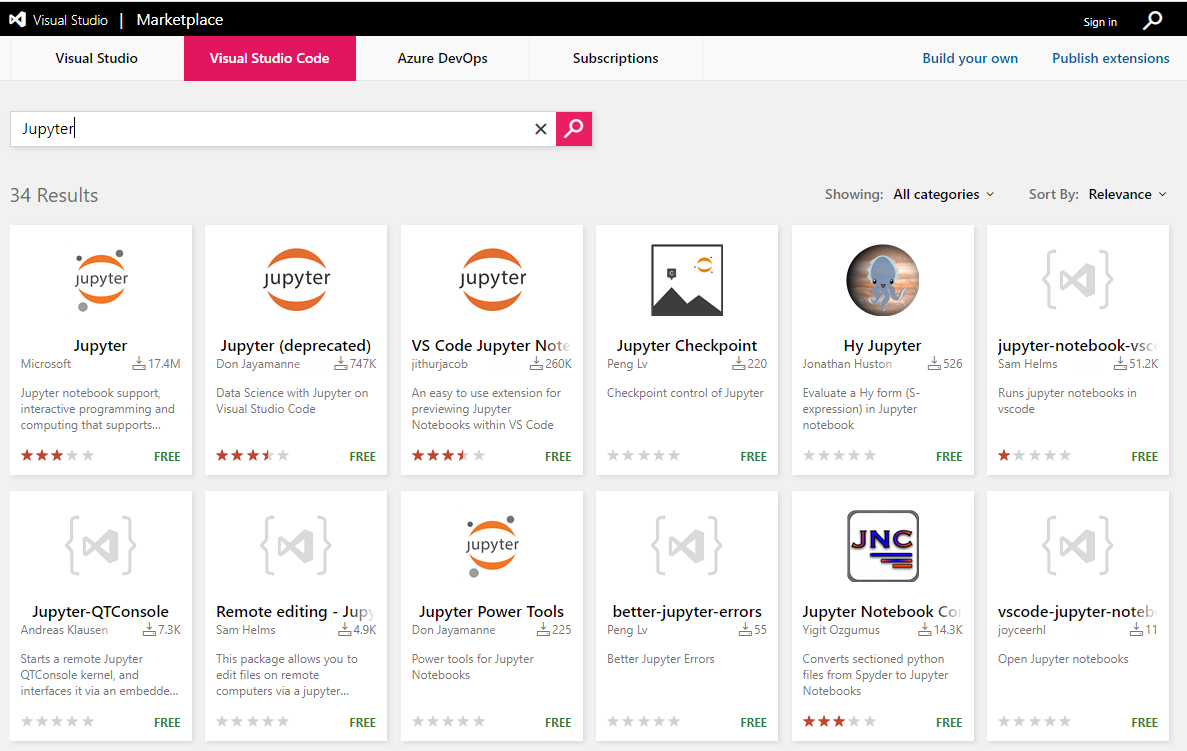Image resolution: width=1187 pixels, height=751 pixels.
Task: Open the Publish extensions link
Action: click(1111, 58)
